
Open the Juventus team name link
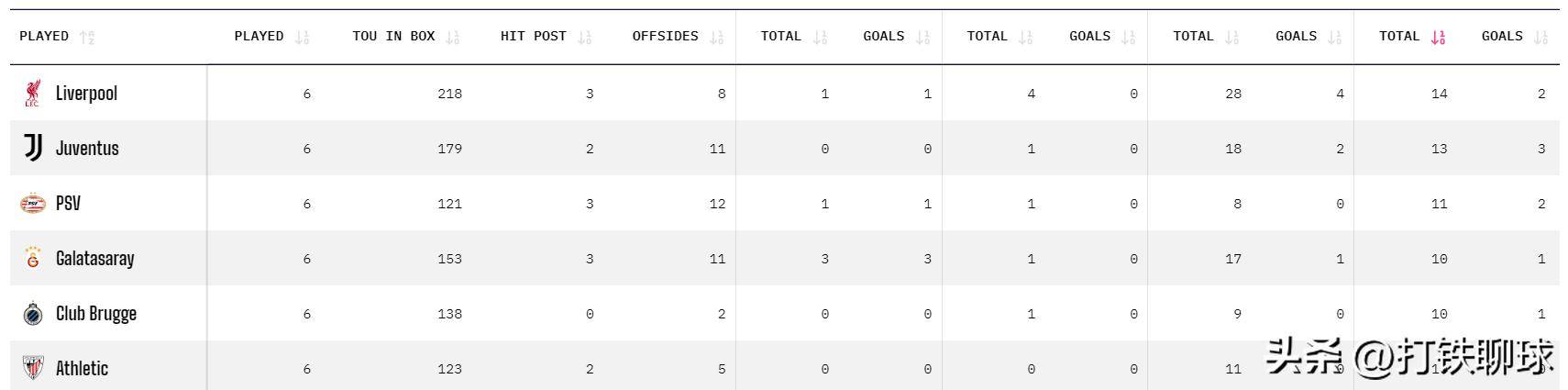coord(87,148)
